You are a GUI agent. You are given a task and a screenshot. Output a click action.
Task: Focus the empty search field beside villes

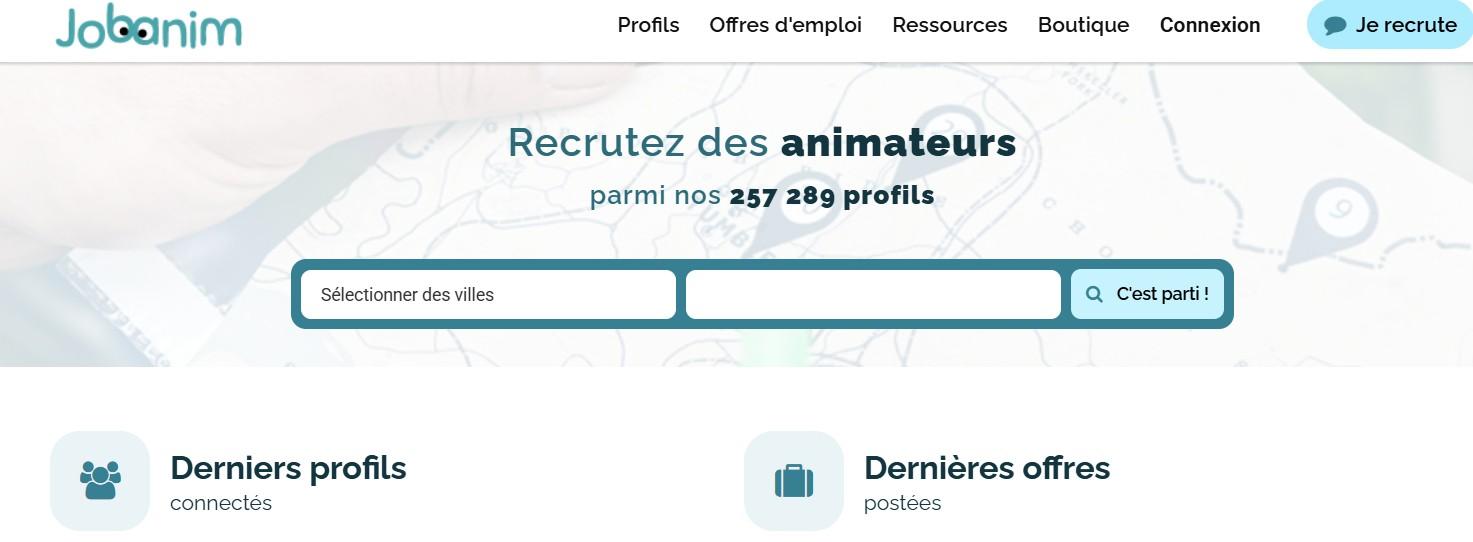(x=873, y=294)
